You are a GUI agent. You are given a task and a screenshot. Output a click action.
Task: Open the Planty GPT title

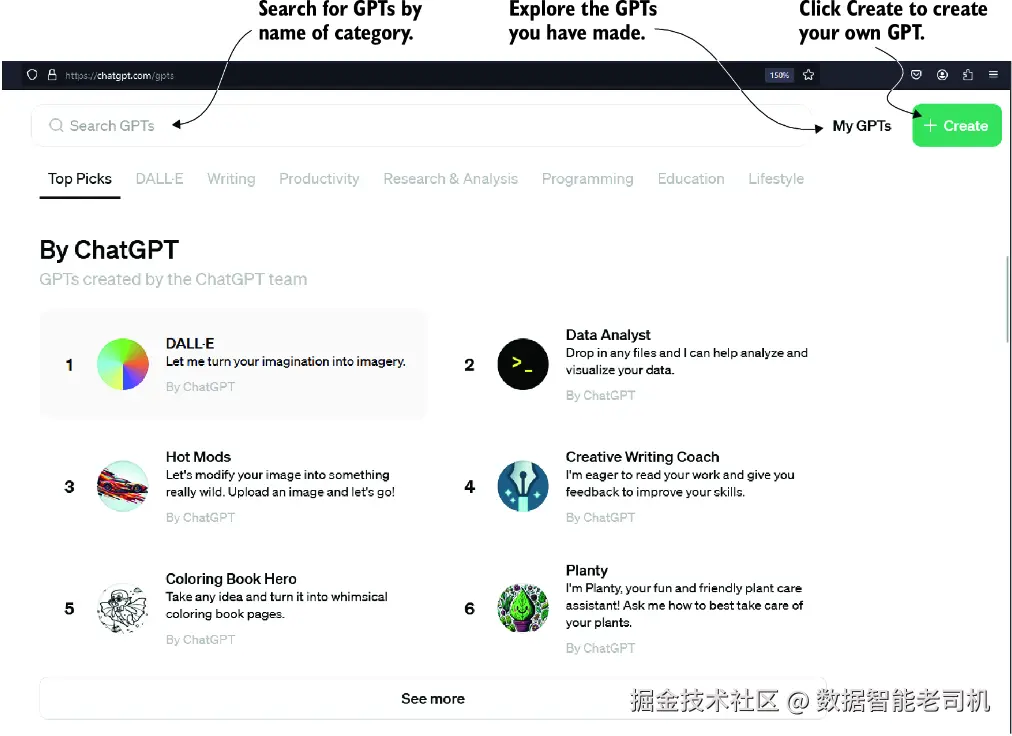[x=587, y=571]
